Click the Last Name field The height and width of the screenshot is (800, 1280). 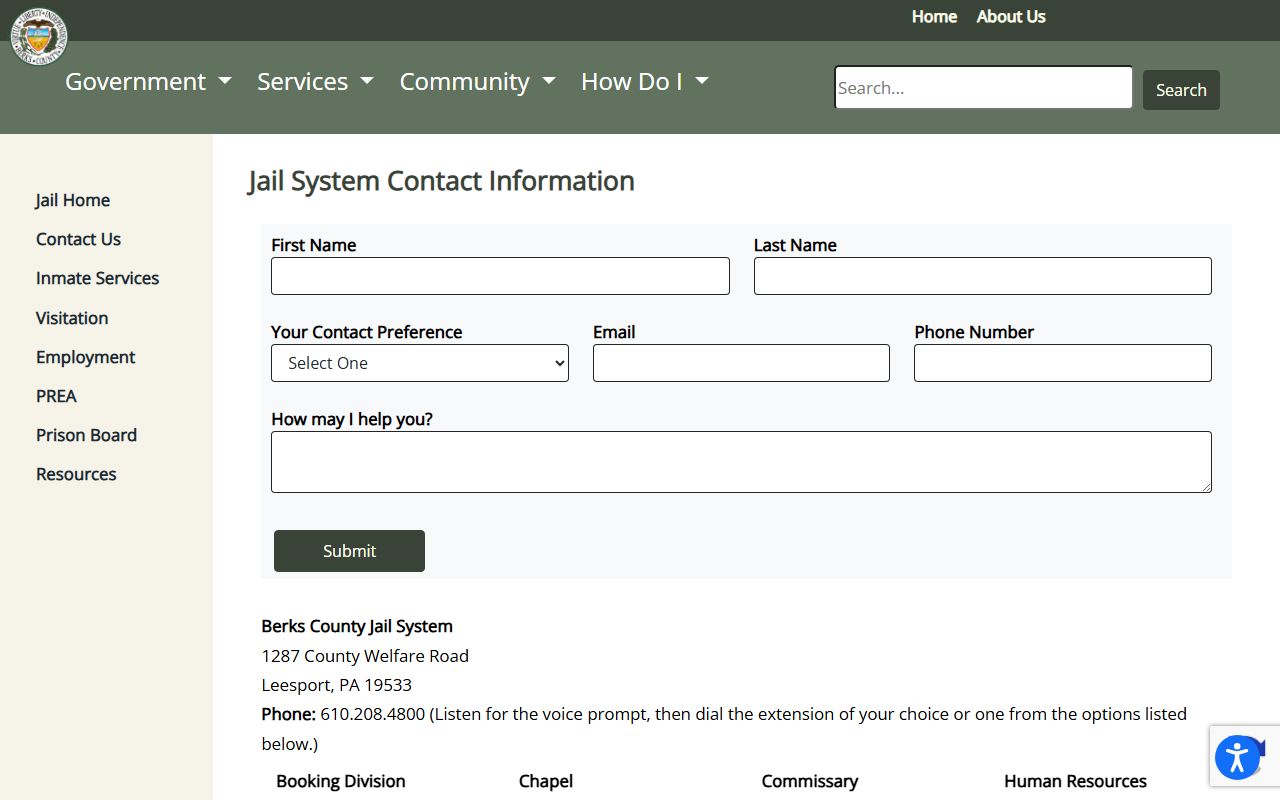point(983,276)
